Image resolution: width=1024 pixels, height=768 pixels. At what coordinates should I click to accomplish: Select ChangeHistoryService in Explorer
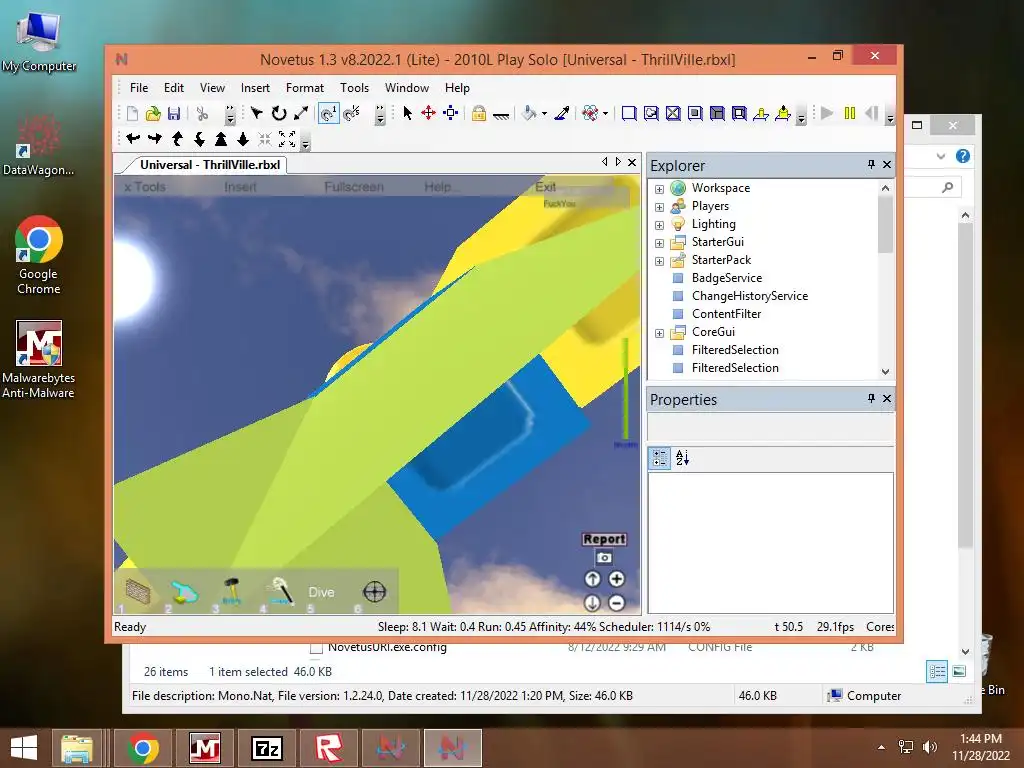coord(750,296)
